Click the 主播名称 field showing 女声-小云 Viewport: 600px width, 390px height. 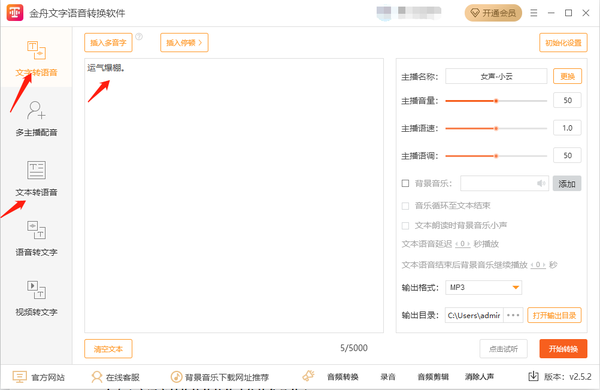[x=496, y=77]
